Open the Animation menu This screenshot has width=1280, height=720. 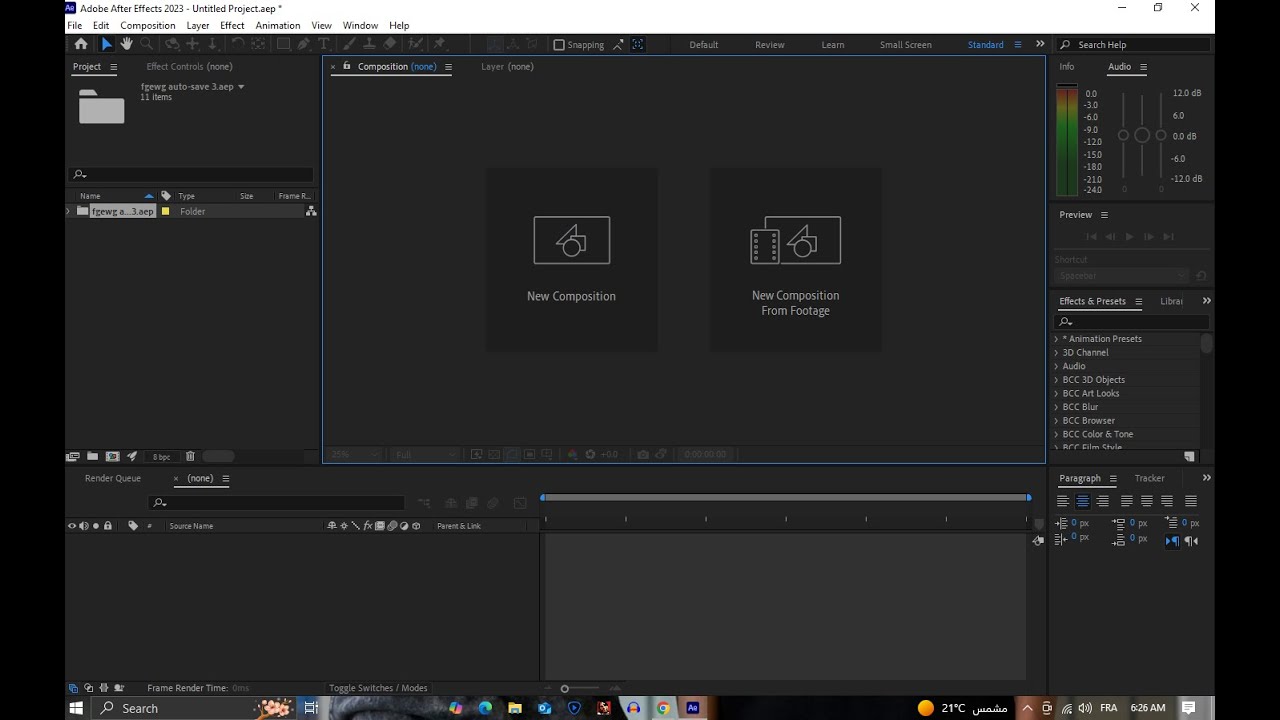click(278, 26)
